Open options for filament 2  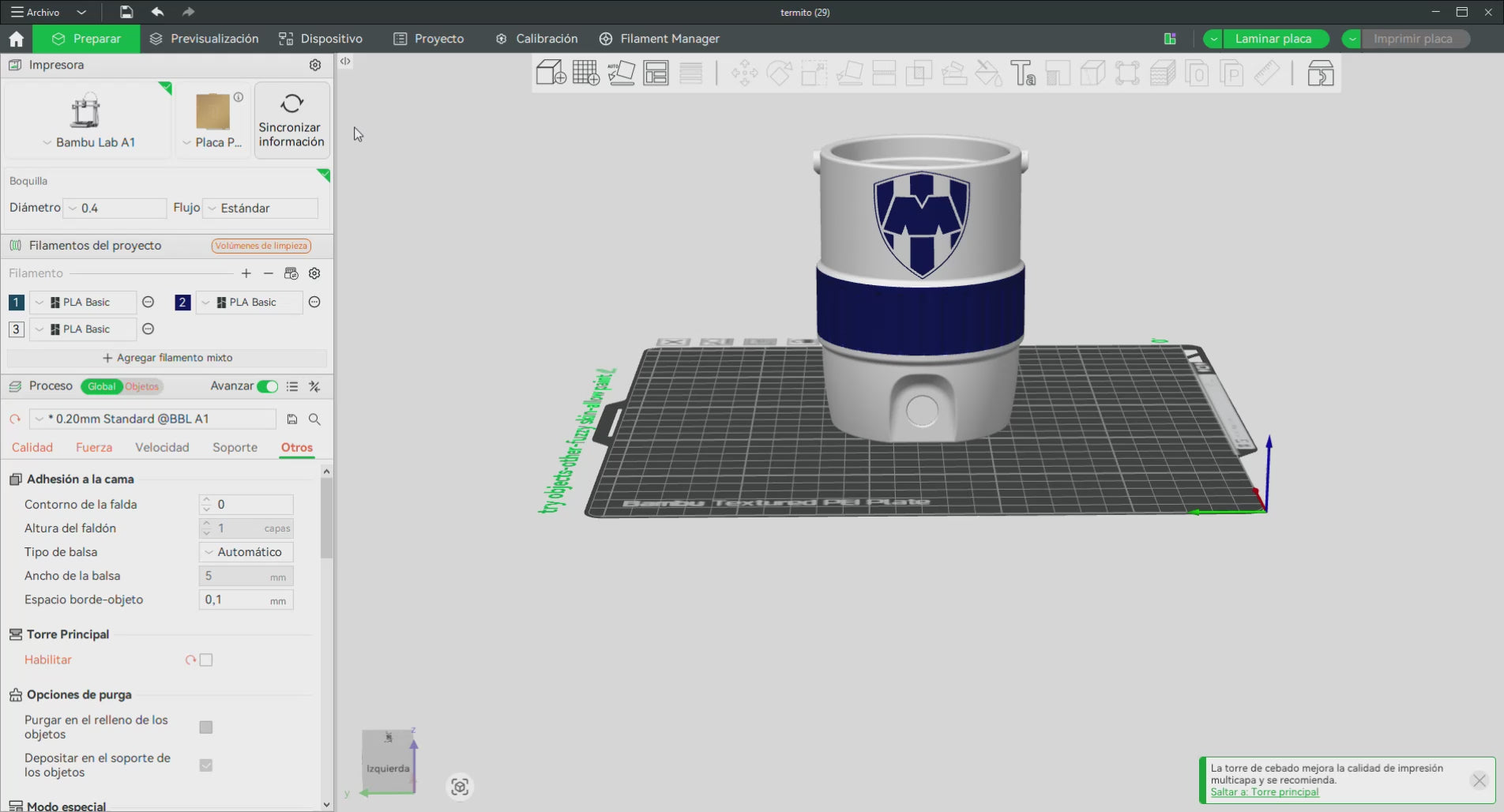314,302
